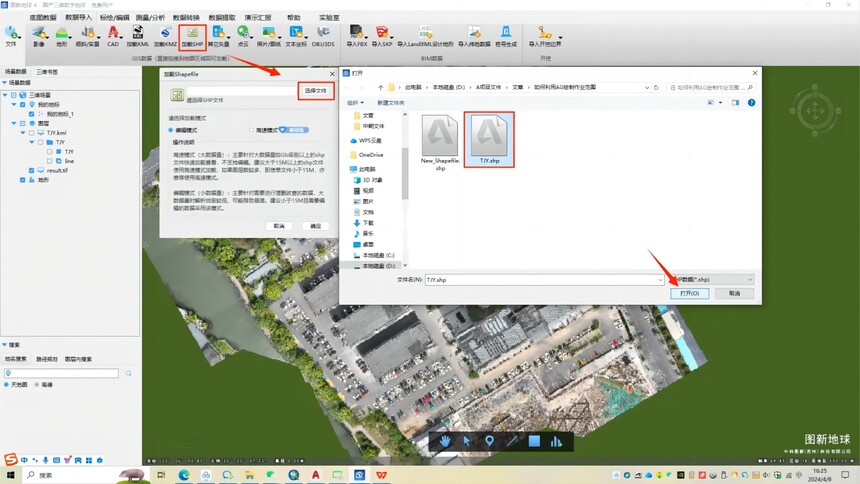Expand the file name combo box arrow

(660, 280)
